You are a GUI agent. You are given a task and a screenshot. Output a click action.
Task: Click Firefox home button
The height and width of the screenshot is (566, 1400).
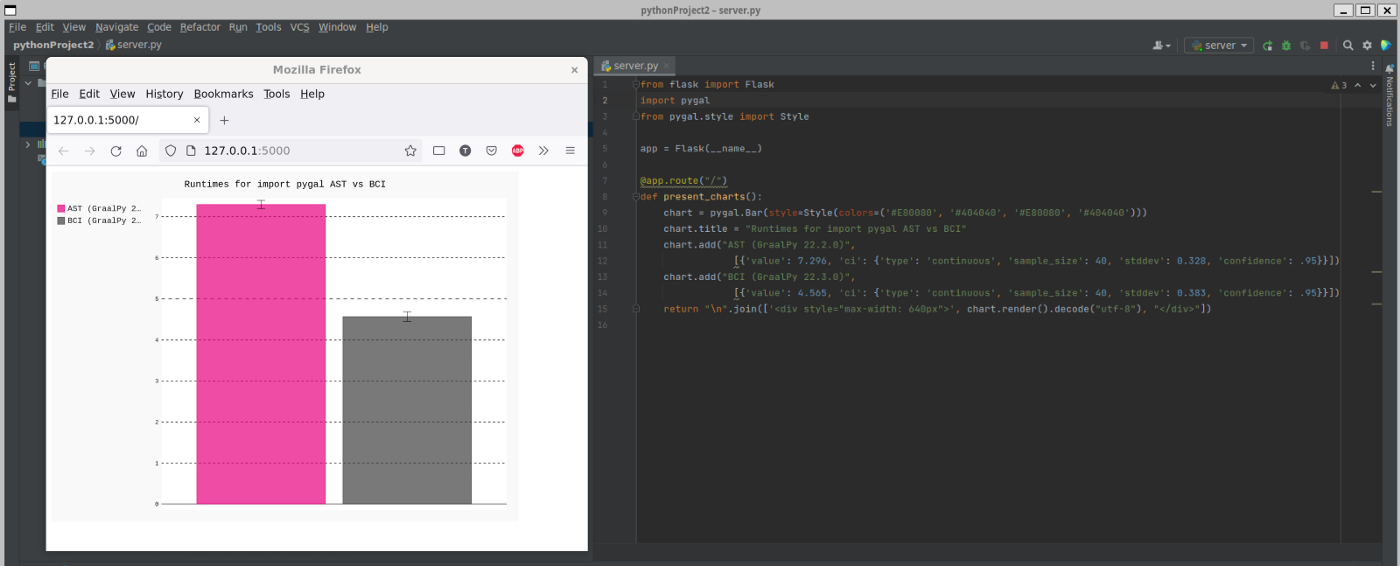coord(142,151)
